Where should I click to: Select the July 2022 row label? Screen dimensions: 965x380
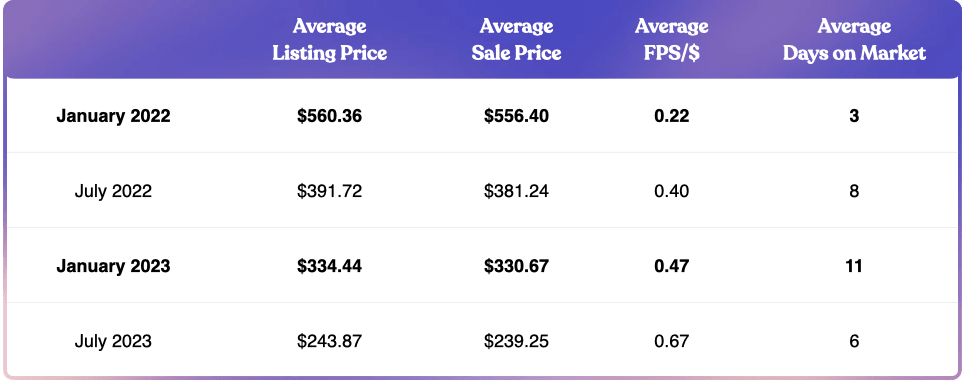[x=113, y=191]
